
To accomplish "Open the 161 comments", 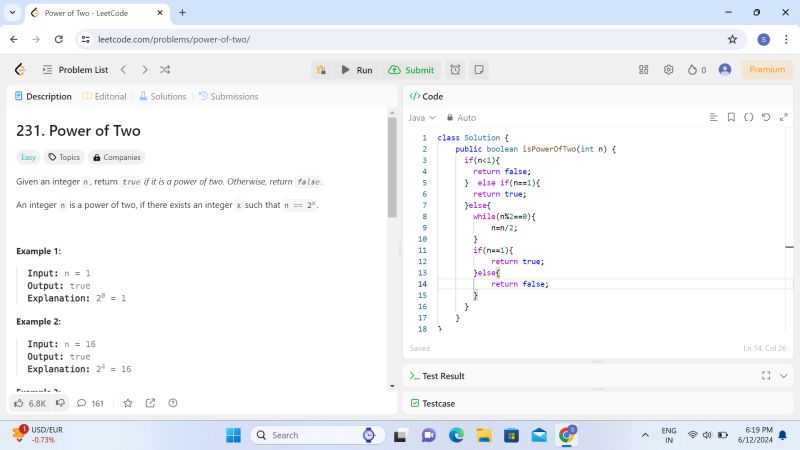I will (90, 403).
